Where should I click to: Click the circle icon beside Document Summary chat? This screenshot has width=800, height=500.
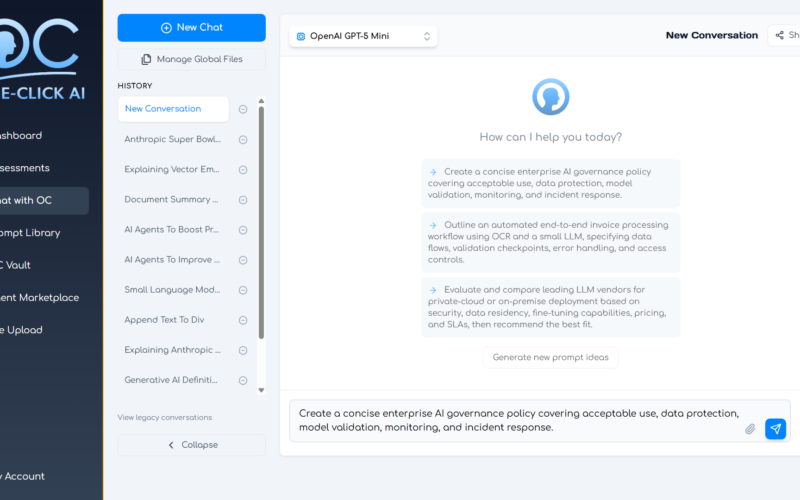(x=243, y=200)
